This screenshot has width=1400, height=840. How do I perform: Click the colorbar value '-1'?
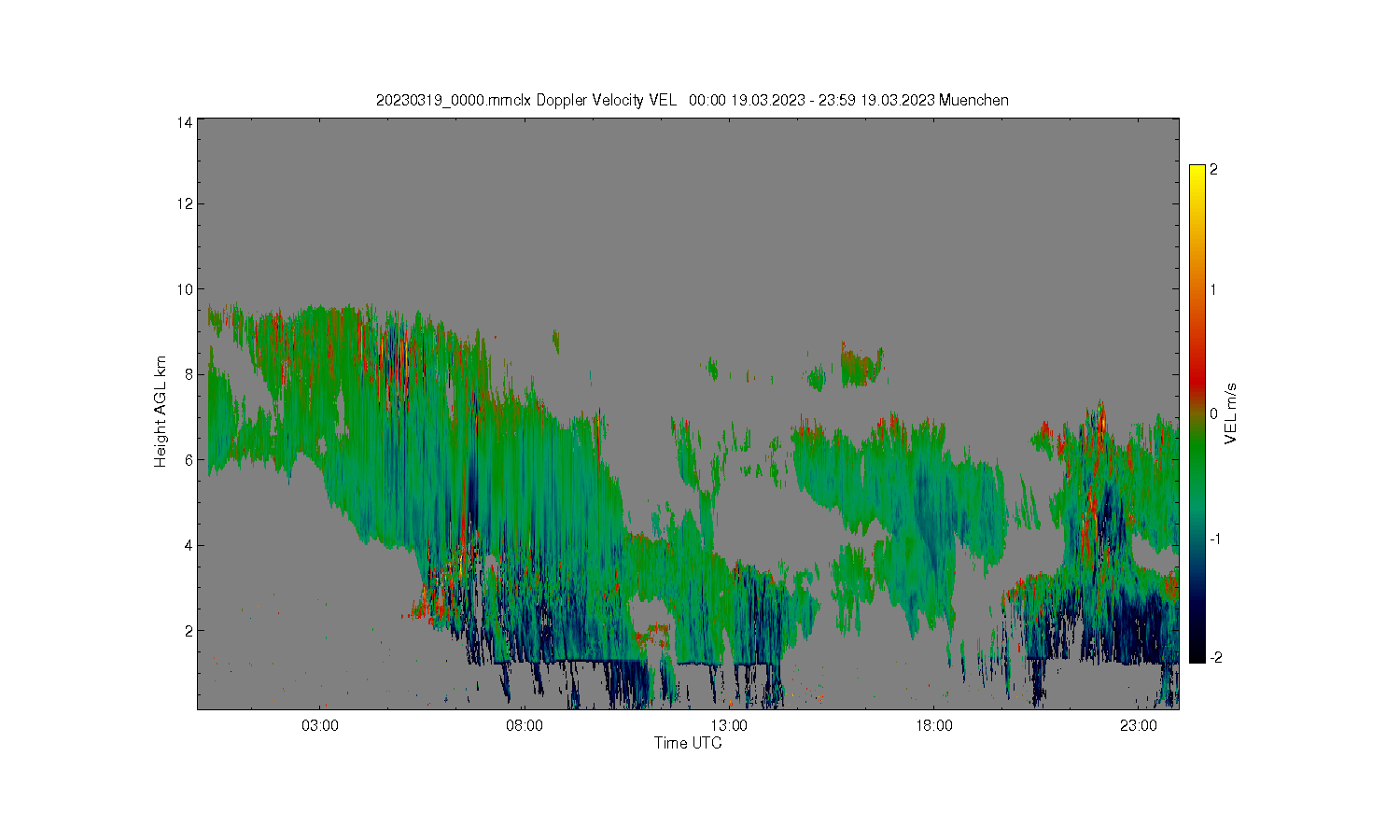click(1215, 539)
